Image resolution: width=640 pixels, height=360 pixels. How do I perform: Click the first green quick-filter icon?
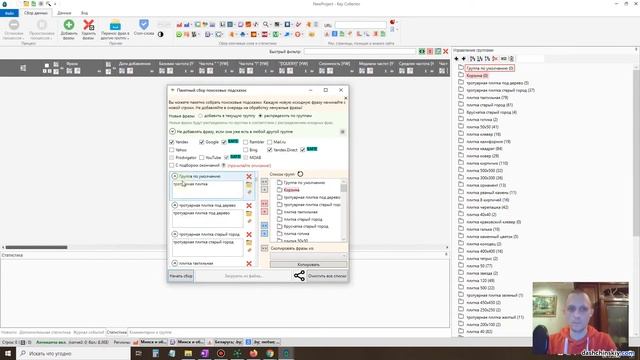tap(422, 51)
